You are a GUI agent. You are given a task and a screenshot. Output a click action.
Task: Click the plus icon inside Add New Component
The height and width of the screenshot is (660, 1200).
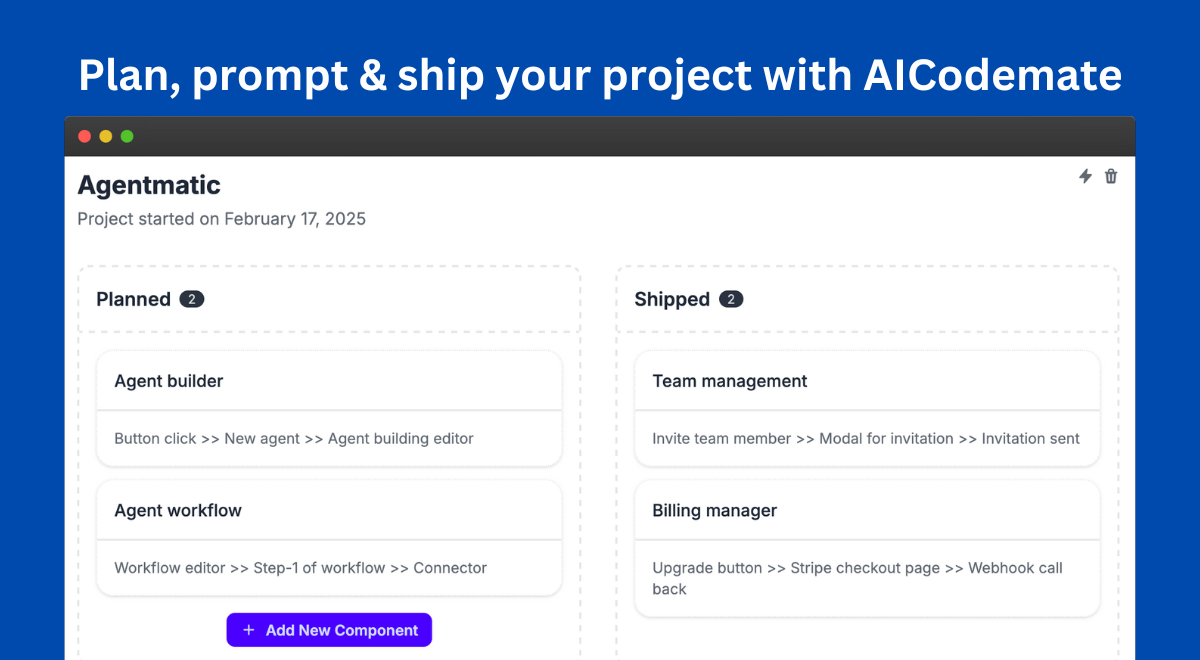248,630
